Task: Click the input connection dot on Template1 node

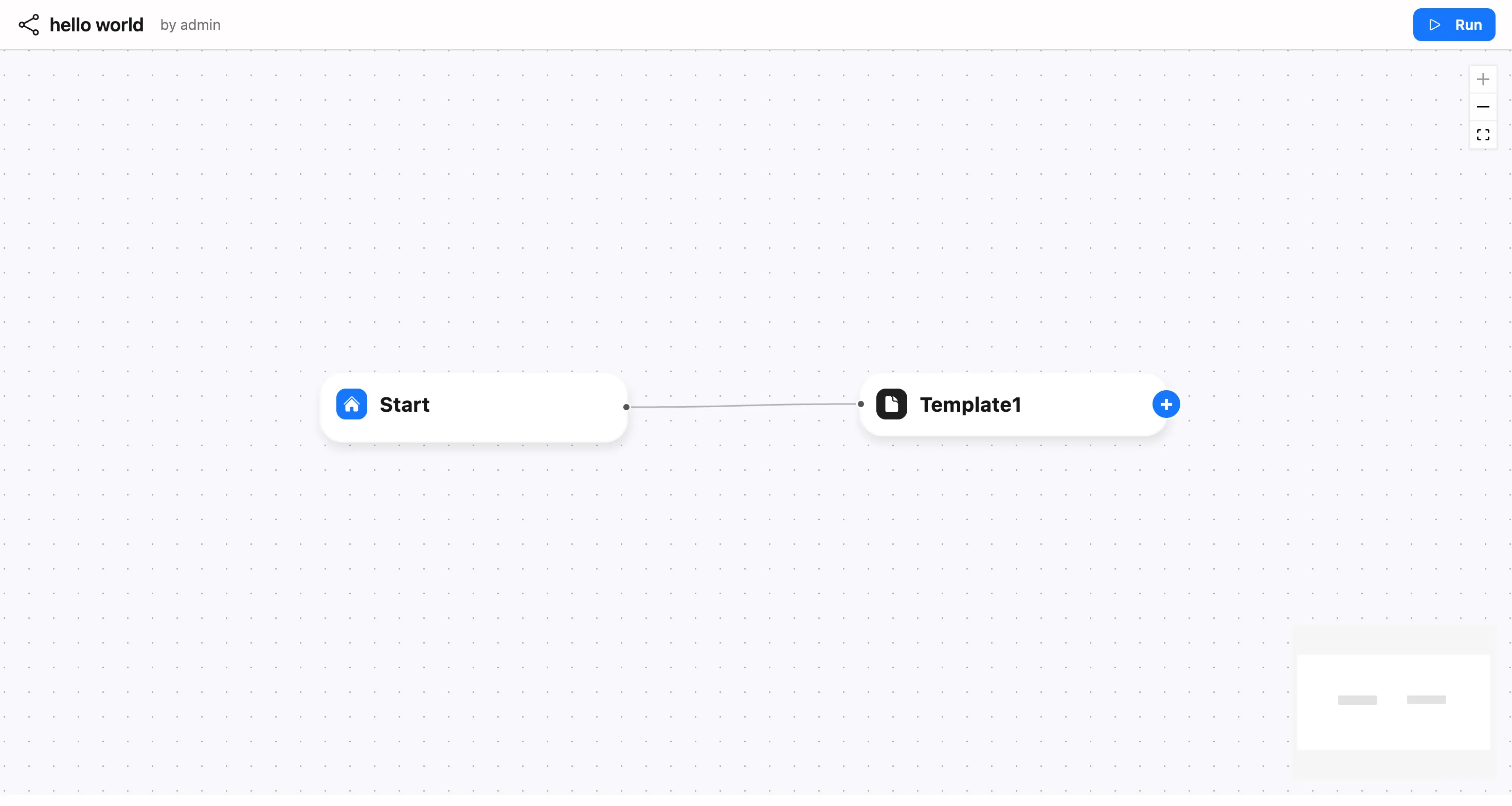Action: tap(860, 404)
